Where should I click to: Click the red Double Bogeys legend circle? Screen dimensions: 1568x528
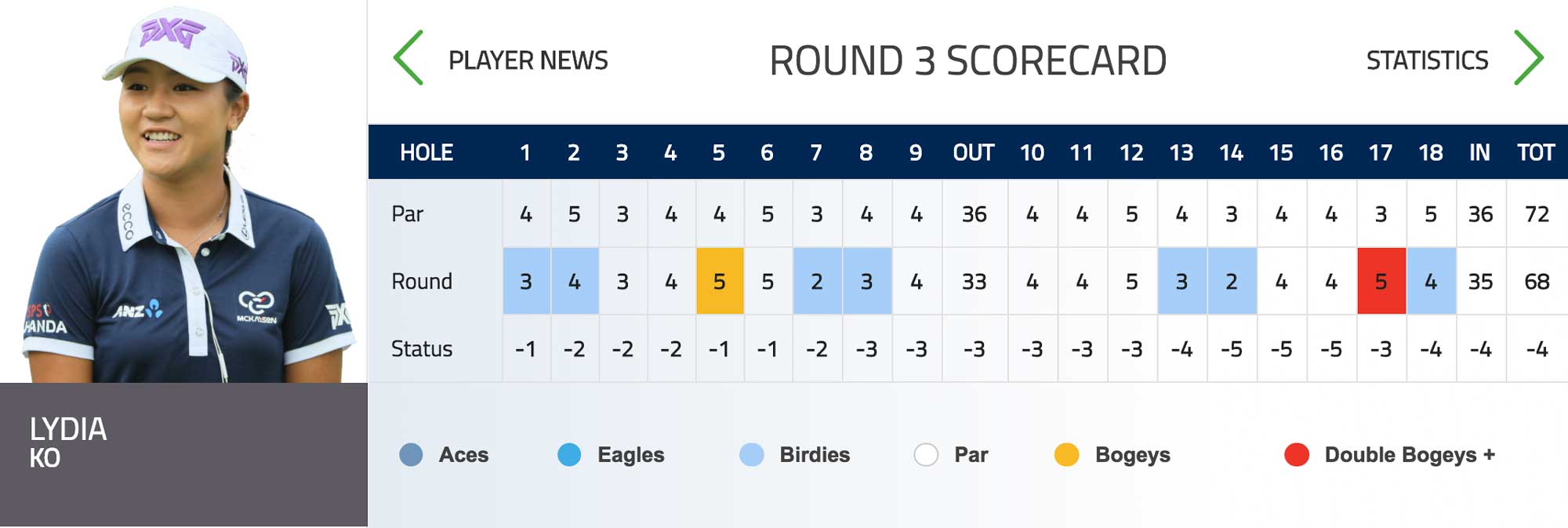[x=1297, y=455]
